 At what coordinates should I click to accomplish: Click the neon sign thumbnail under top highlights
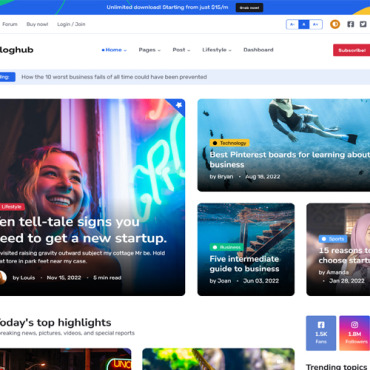pos(66,359)
